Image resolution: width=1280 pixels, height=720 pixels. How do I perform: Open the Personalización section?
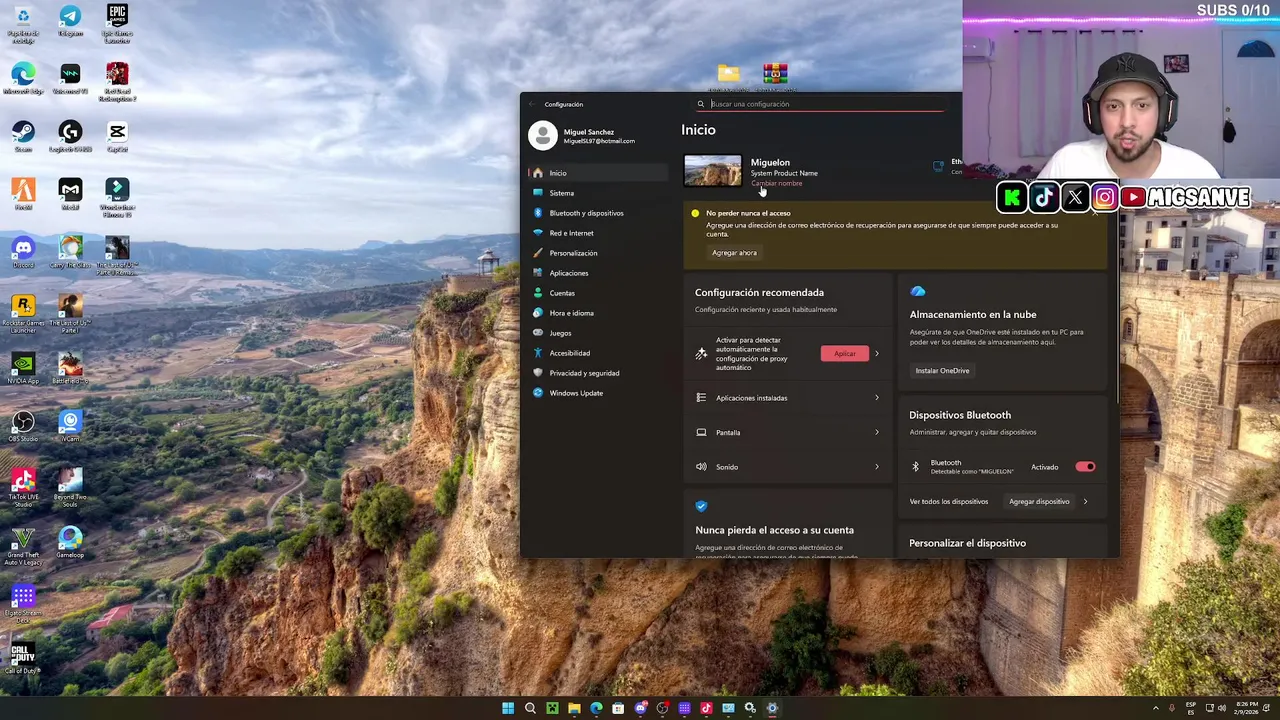point(597,253)
